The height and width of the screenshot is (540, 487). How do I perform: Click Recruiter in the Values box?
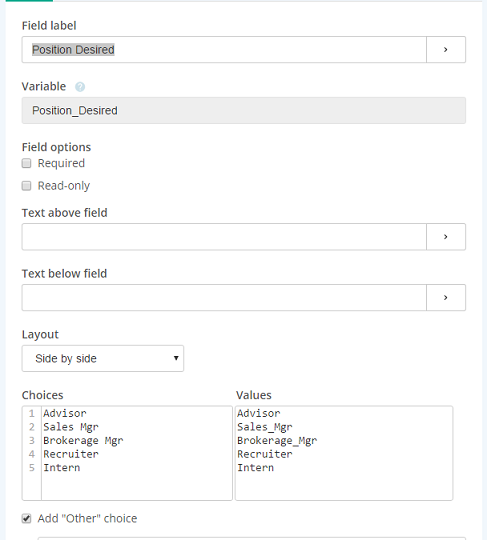pos(265,454)
